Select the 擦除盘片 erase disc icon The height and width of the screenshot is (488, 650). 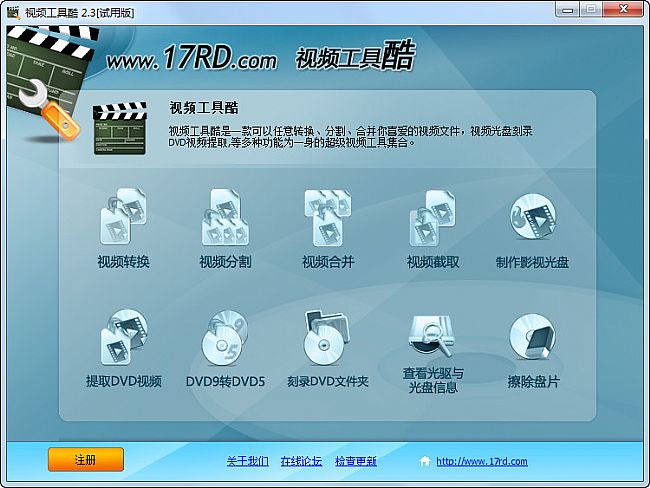pyautogui.click(x=533, y=337)
